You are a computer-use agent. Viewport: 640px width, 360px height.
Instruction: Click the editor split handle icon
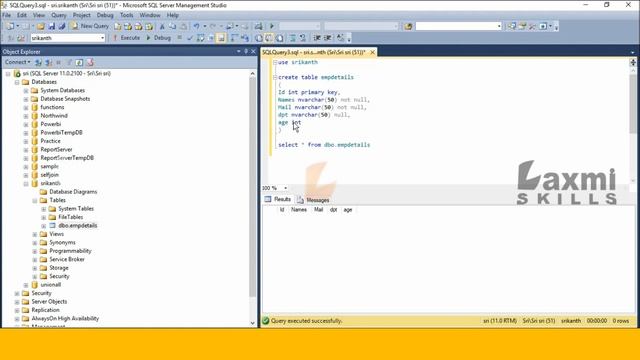click(633, 62)
